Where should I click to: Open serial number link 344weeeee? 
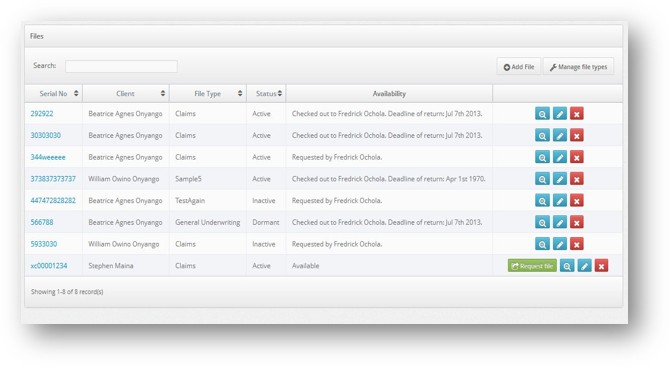(48, 157)
